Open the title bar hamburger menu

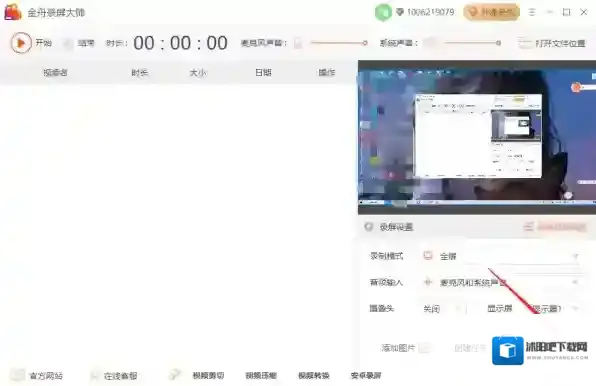pyautogui.click(x=532, y=12)
